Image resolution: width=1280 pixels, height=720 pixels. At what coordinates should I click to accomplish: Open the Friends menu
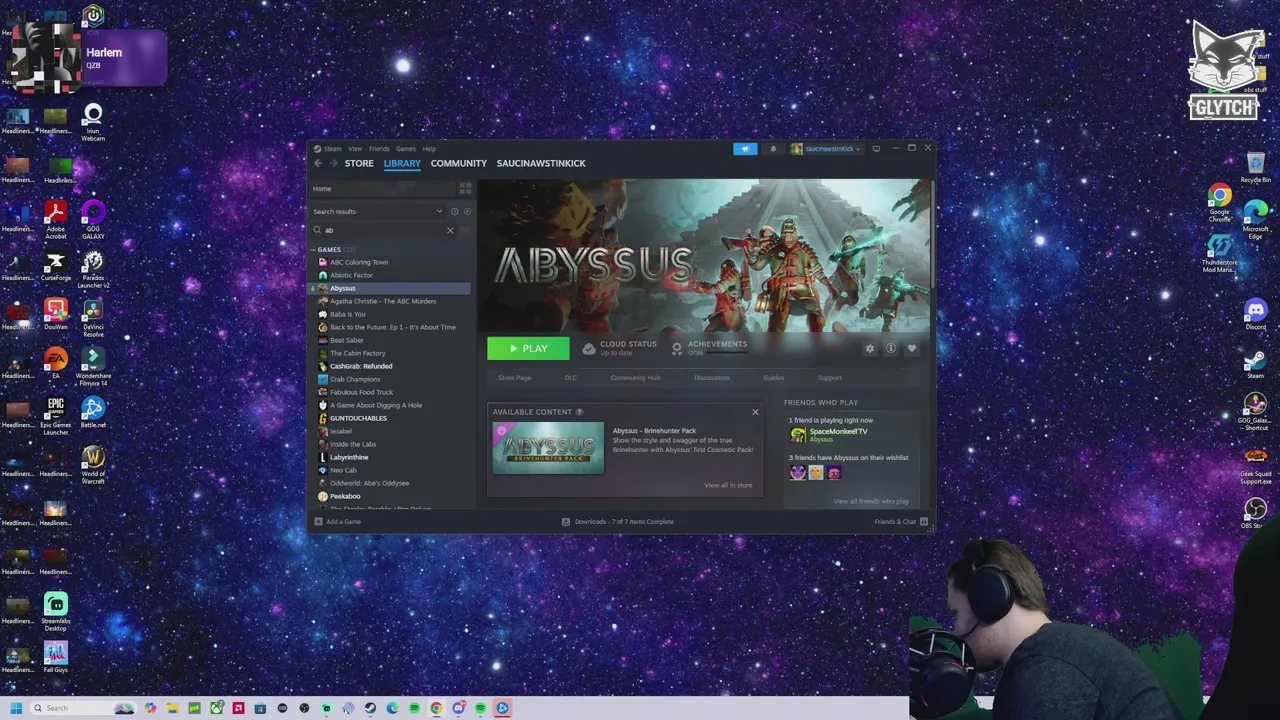pyautogui.click(x=379, y=149)
